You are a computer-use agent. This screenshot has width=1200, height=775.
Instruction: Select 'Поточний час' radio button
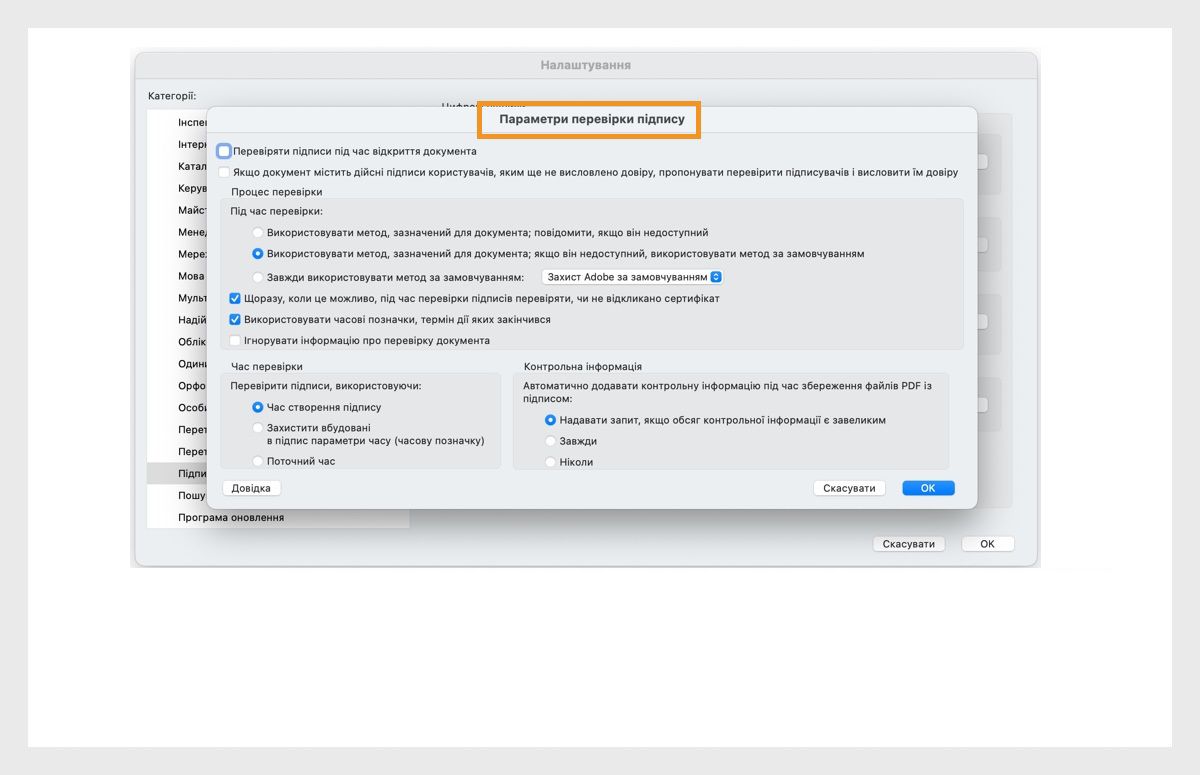point(258,461)
